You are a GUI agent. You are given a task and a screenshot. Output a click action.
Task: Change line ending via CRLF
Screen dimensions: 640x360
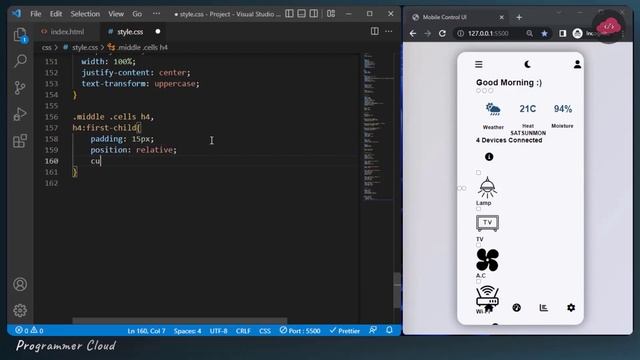coord(243,331)
